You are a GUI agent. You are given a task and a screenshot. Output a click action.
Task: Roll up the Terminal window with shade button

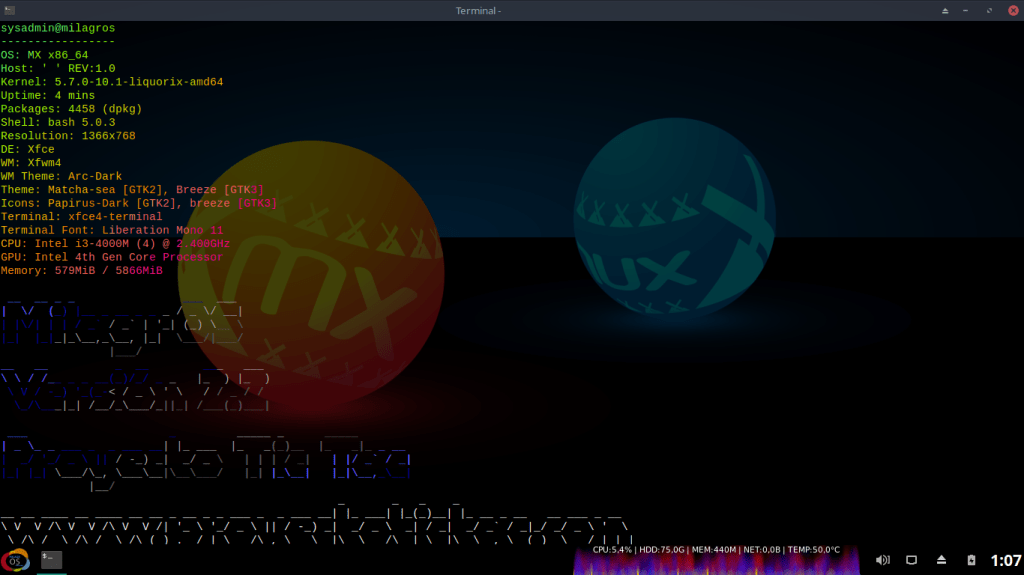click(945, 10)
